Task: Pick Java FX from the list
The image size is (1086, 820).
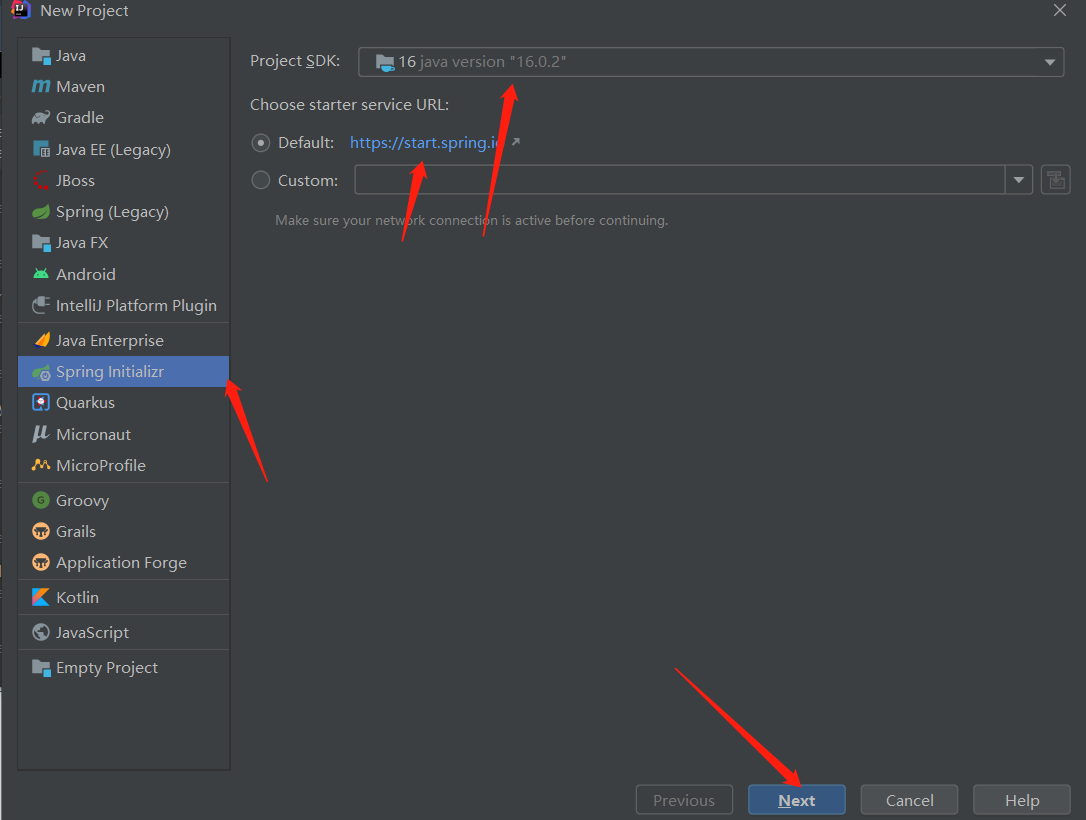Action: [123, 243]
